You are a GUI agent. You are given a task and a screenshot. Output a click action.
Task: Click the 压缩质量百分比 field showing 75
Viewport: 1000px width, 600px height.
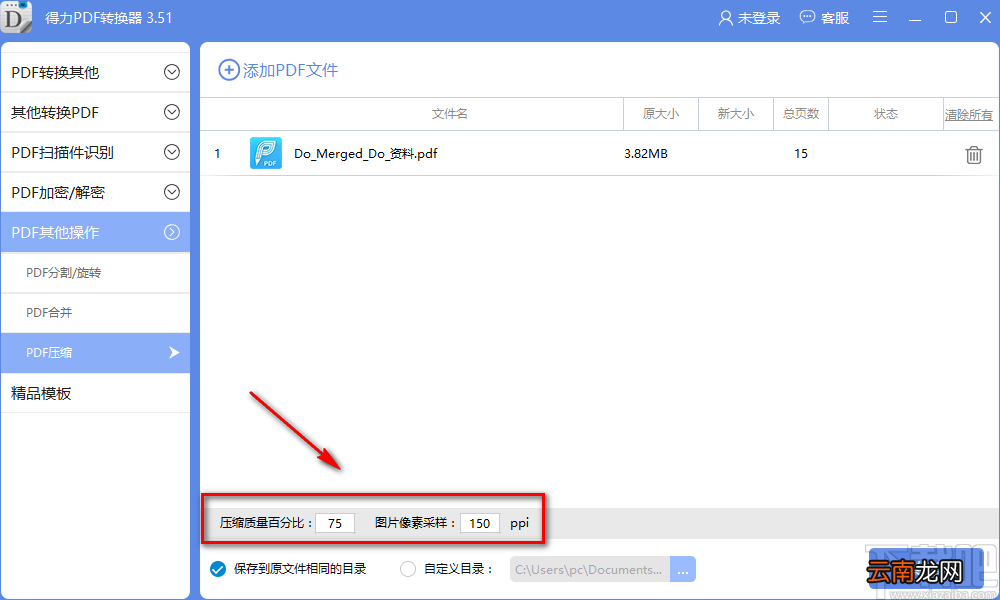click(x=335, y=523)
